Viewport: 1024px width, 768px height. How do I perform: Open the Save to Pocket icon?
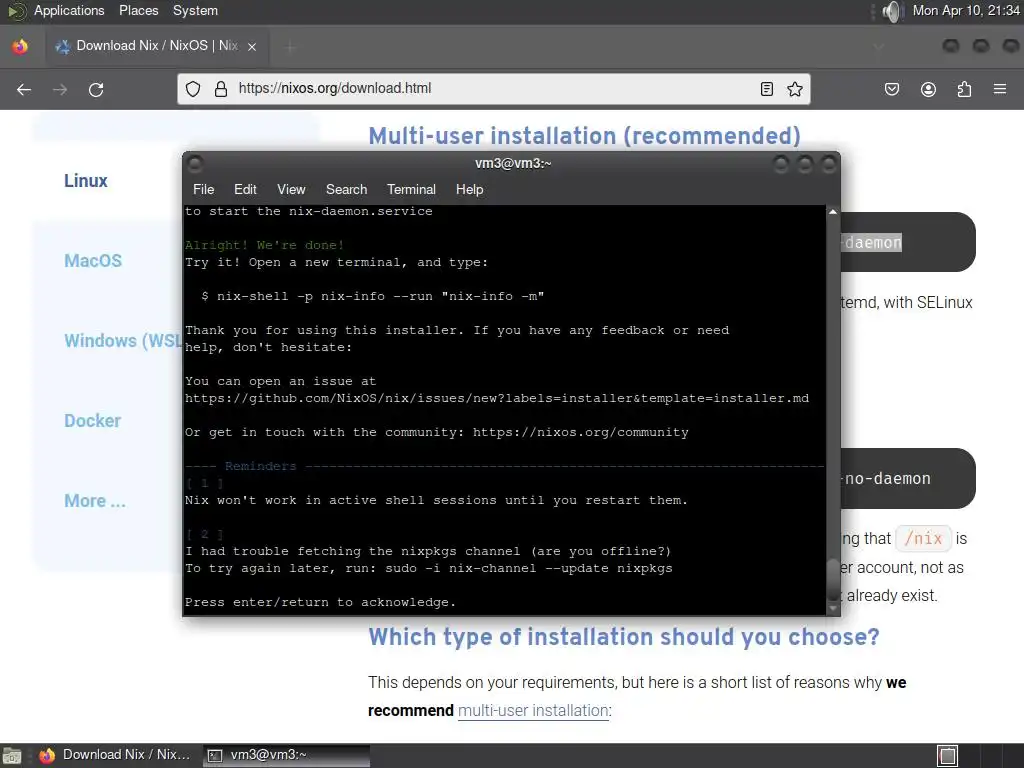pyautogui.click(x=891, y=89)
